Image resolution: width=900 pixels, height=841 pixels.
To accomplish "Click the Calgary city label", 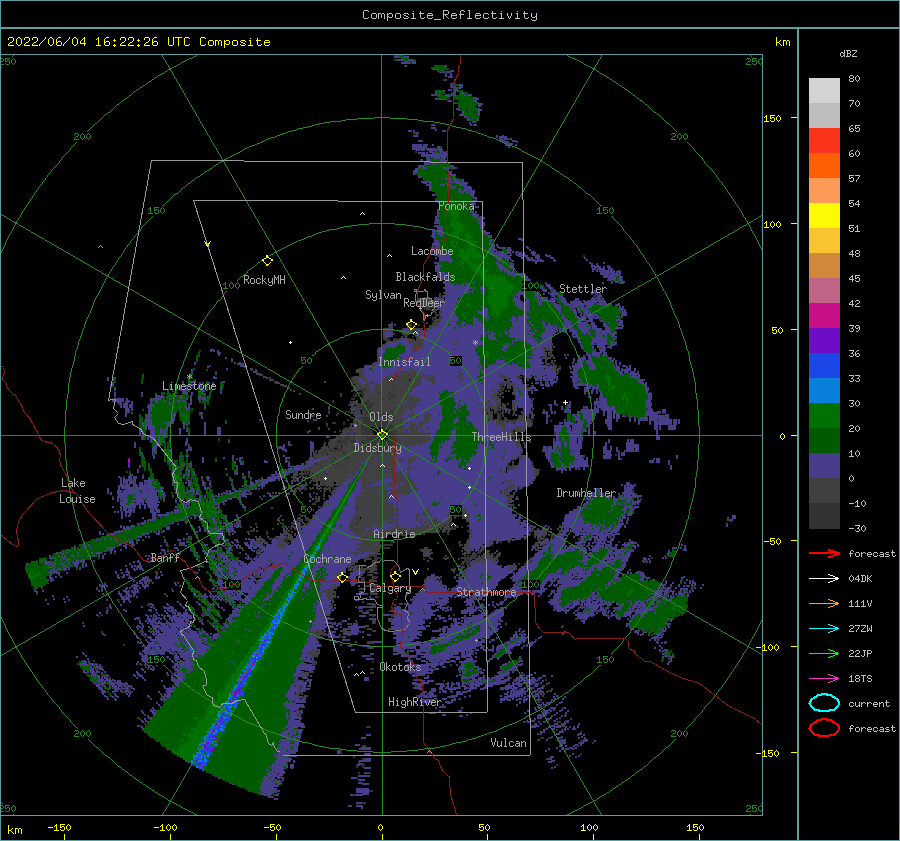I will point(390,588).
